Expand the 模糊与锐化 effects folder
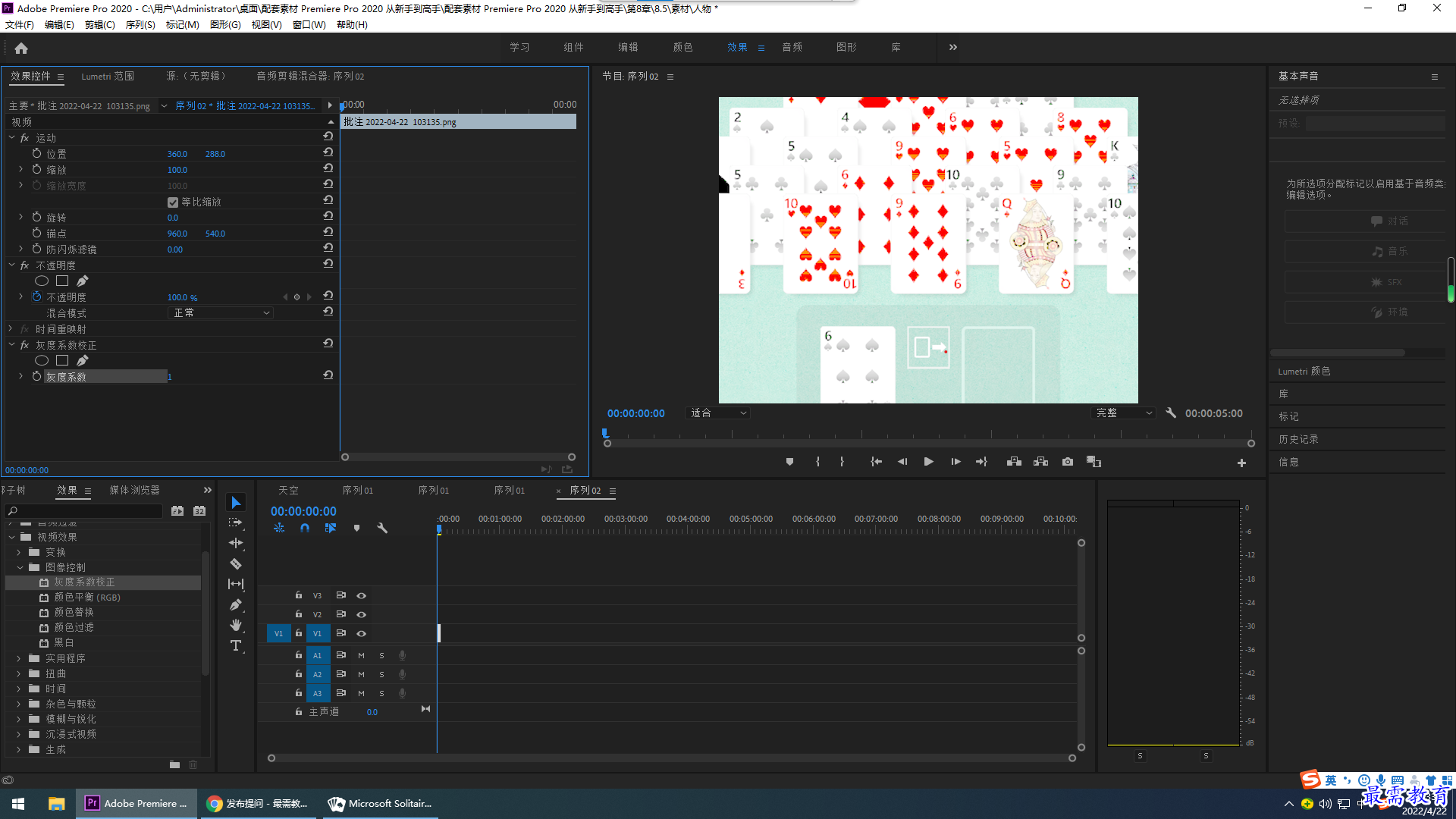Image resolution: width=1456 pixels, height=819 pixels. (x=19, y=719)
